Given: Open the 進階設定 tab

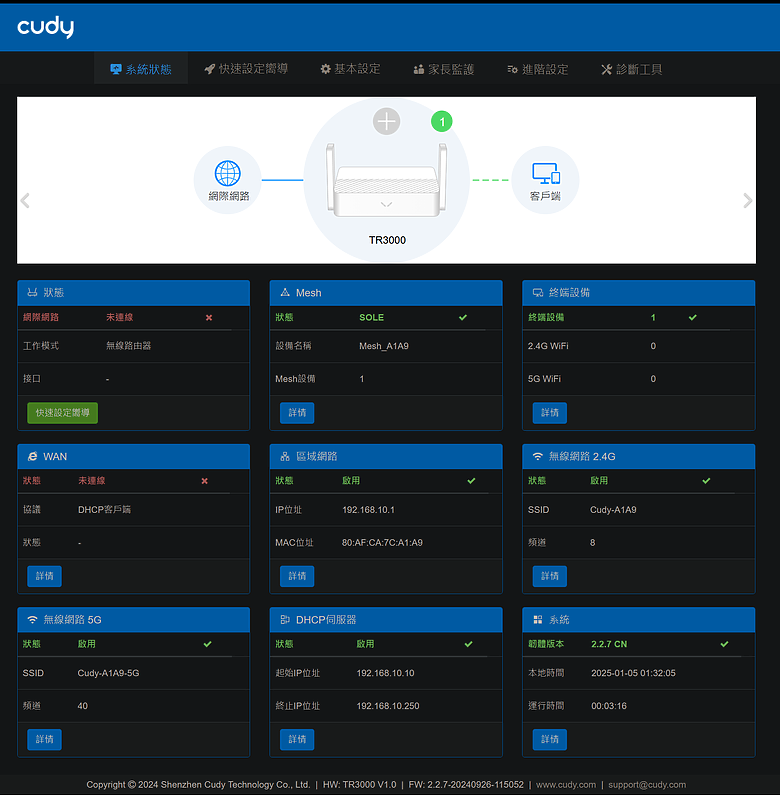Looking at the screenshot, I should (538, 69).
